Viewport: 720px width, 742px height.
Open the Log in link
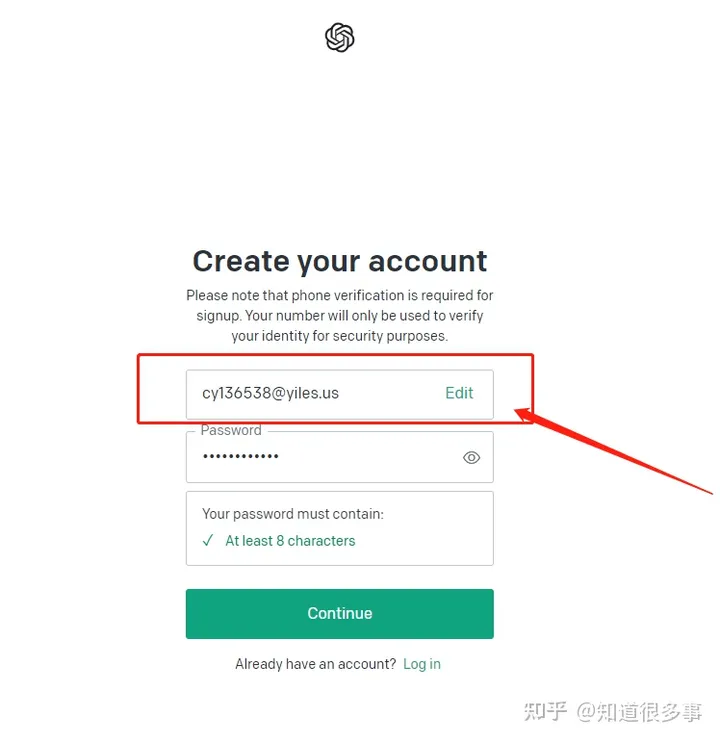tap(422, 664)
